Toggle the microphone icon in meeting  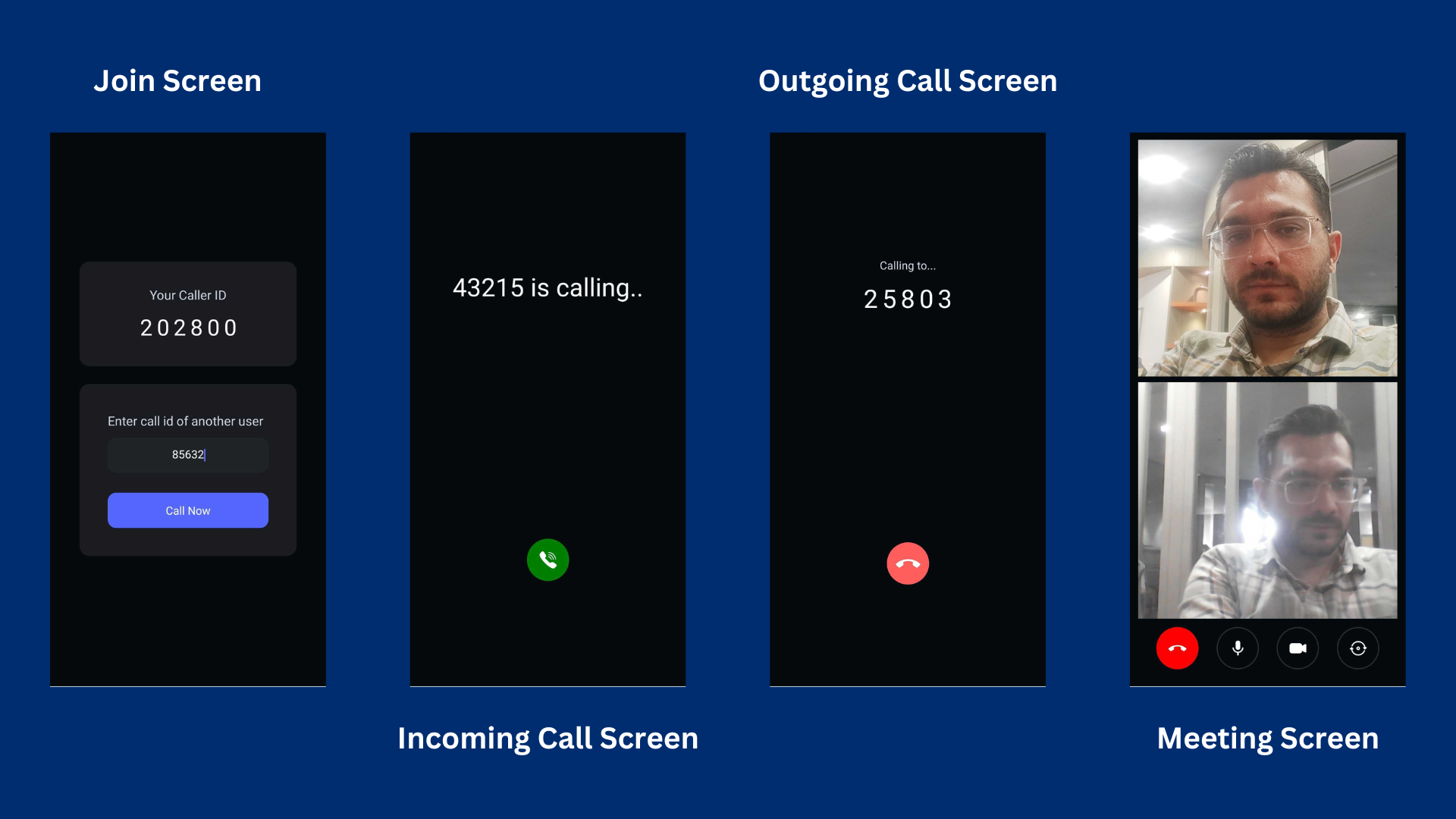click(x=1238, y=648)
